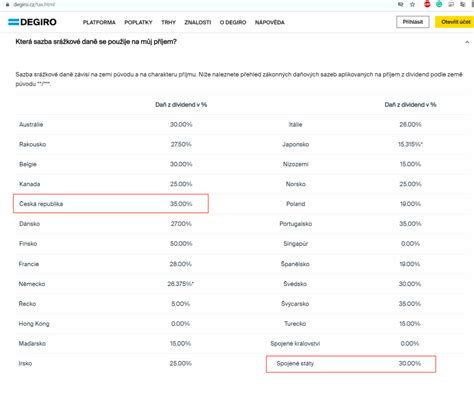Click the DEGIRO logo
This screenshot has width=474, height=415.
click(32, 22)
